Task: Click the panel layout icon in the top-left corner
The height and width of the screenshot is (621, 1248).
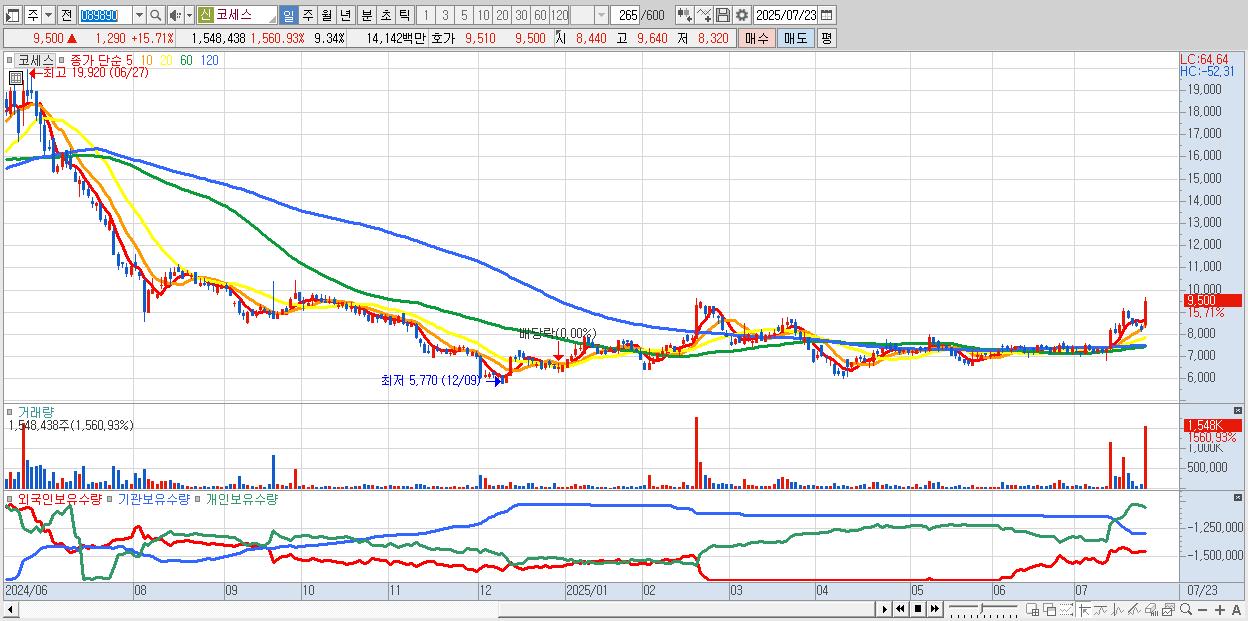Action: 13,15
